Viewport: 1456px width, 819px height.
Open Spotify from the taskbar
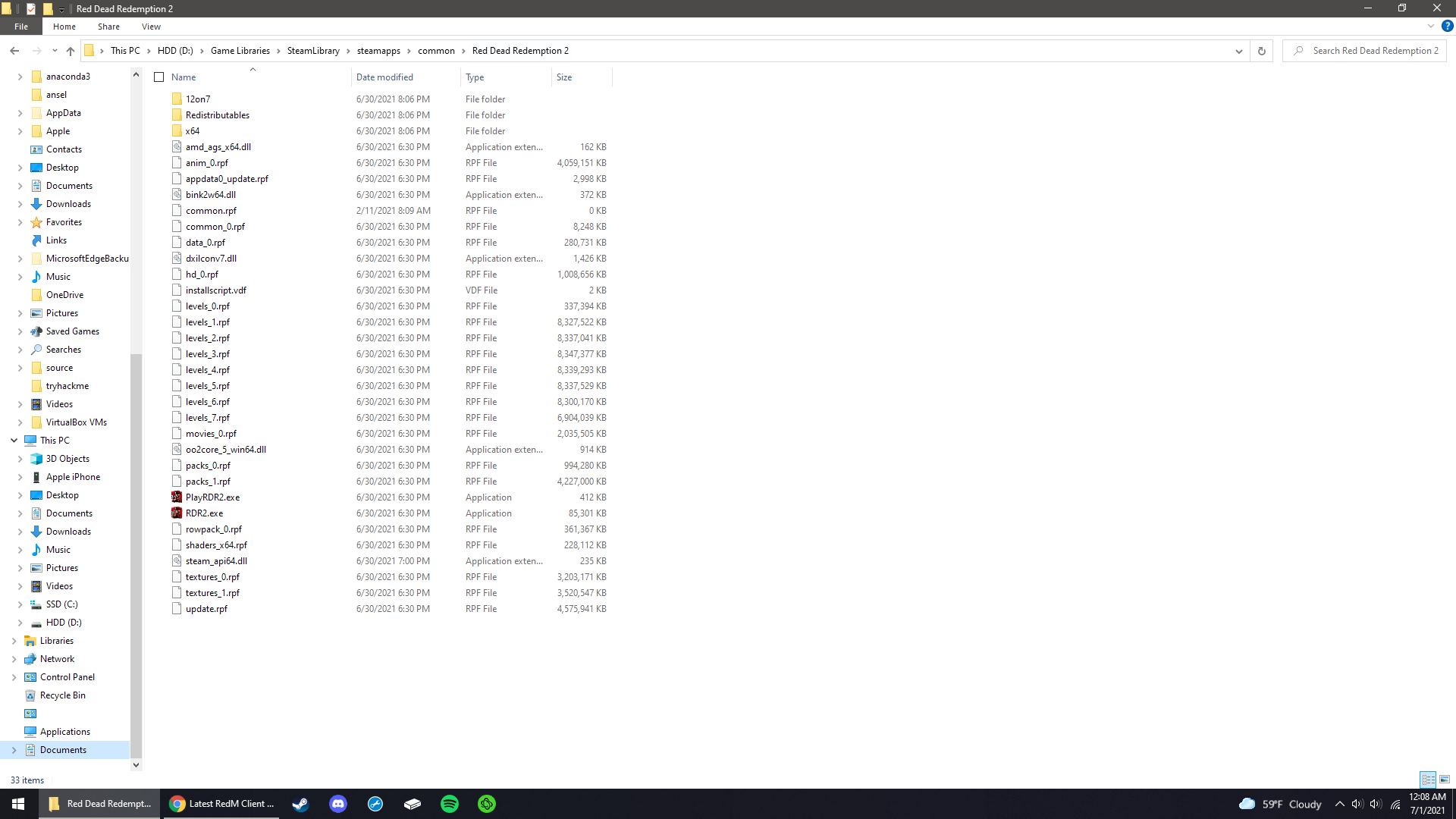coord(450,803)
